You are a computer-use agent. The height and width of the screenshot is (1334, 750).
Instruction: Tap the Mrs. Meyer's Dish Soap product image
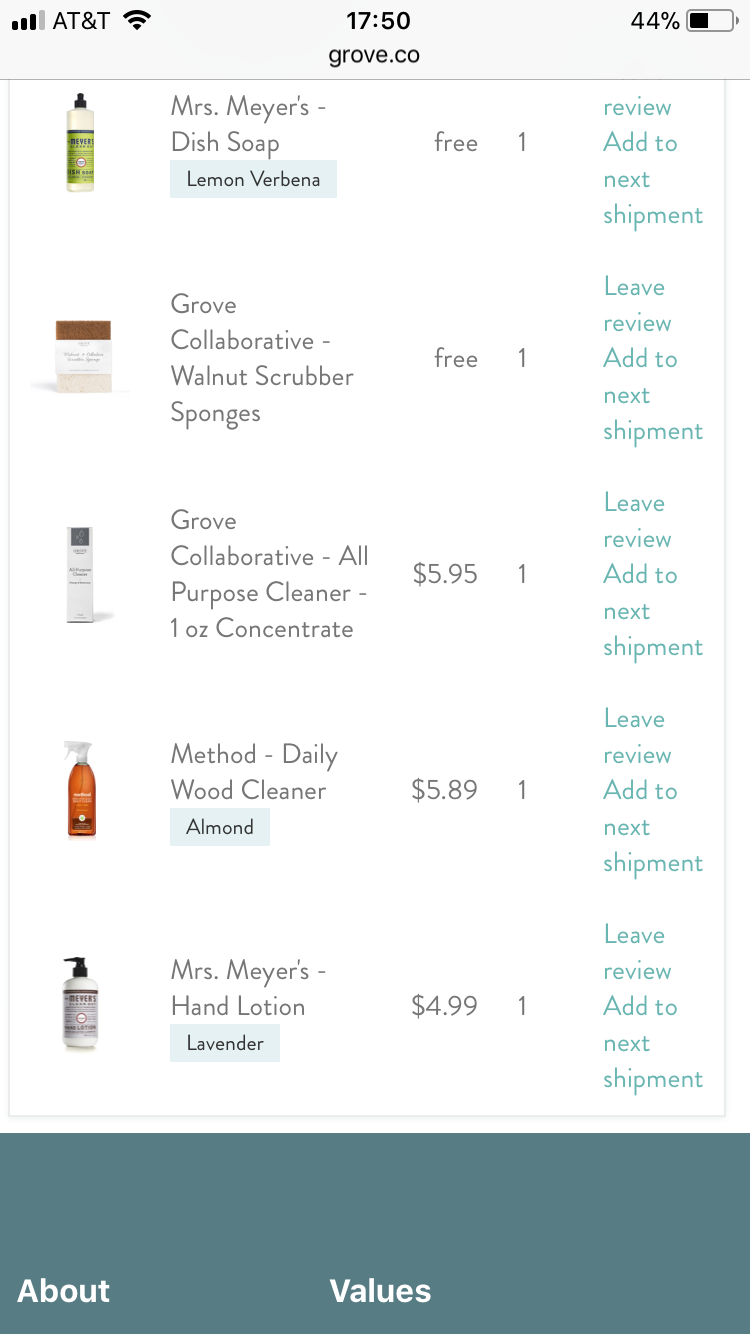[x=80, y=143]
